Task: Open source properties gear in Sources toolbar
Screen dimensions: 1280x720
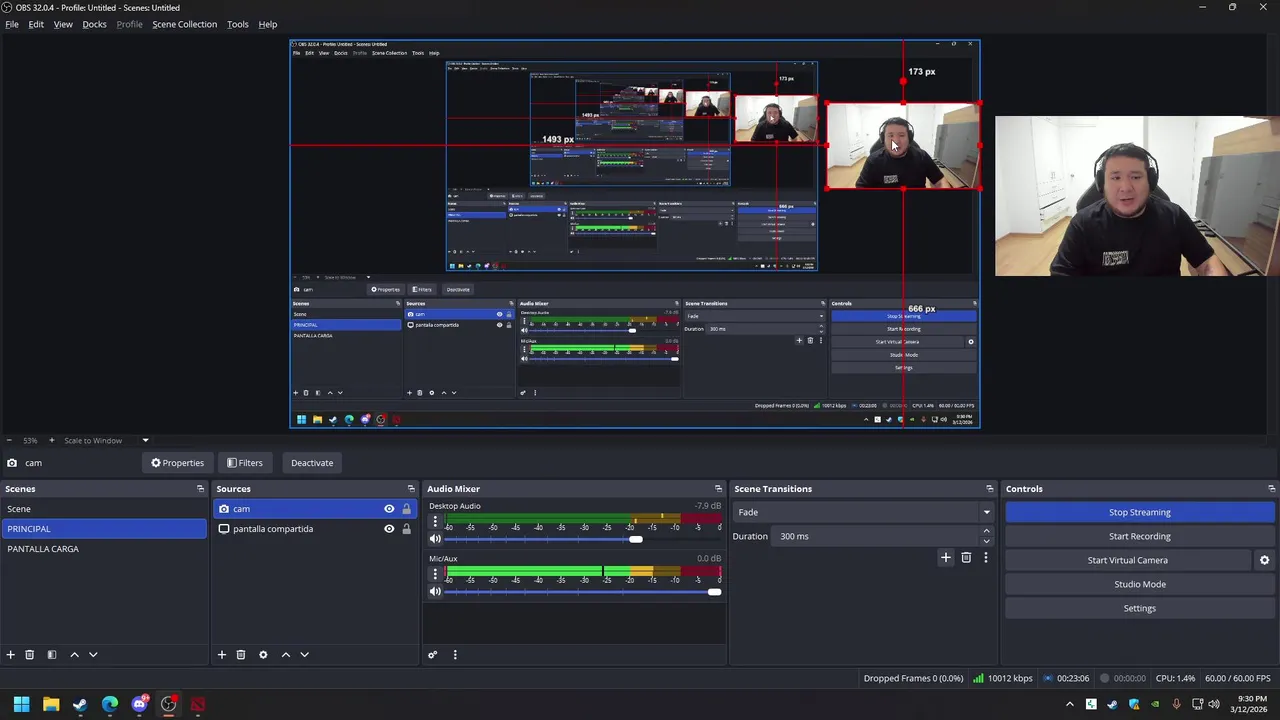Action: pyautogui.click(x=263, y=655)
